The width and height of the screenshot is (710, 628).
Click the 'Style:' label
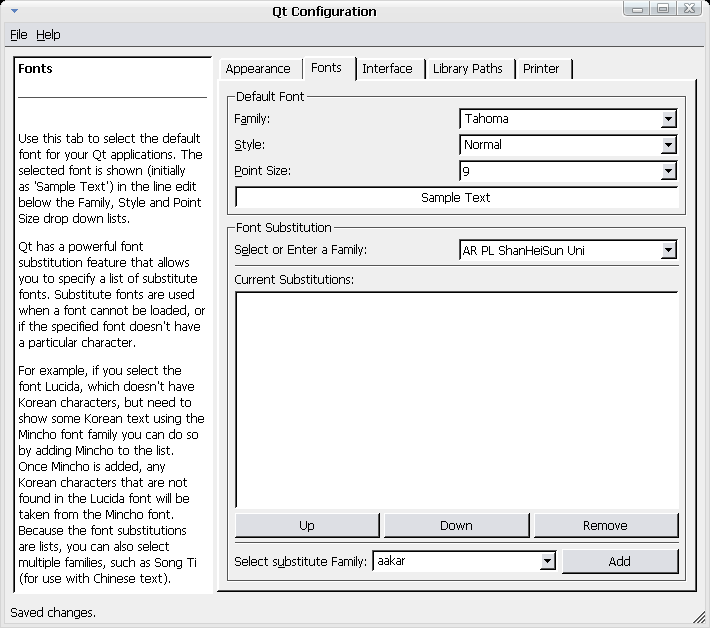click(x=249, y=145)
